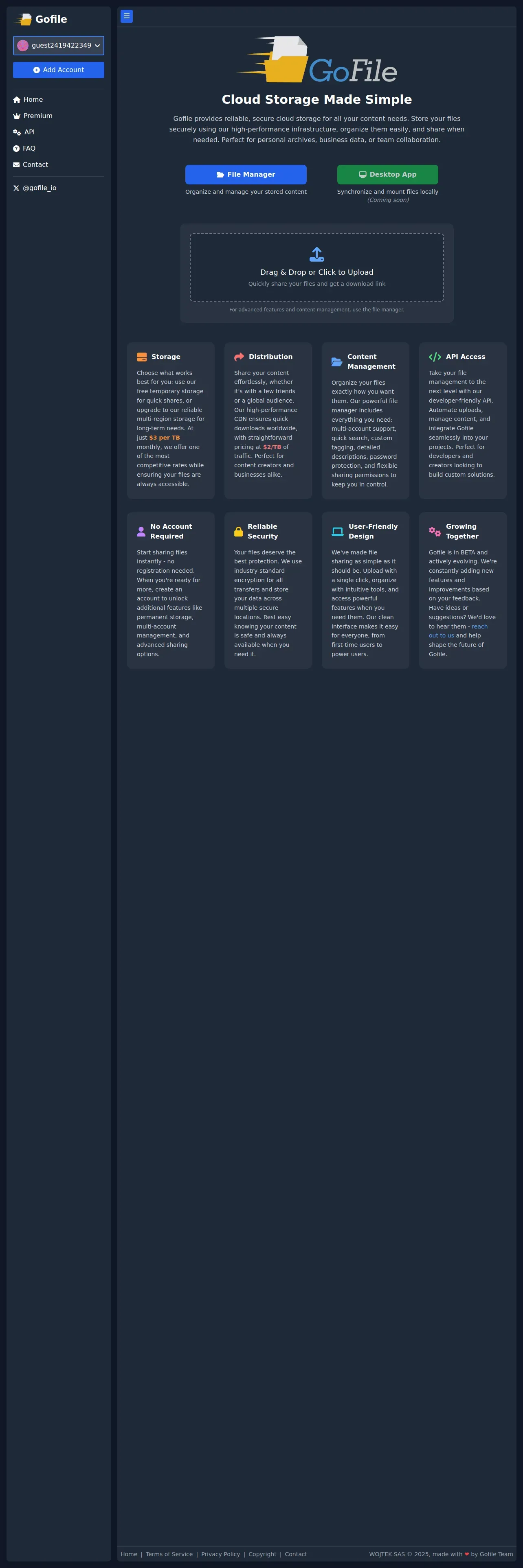Click the API gears icon in the sidebar
This screenshot has width=523, height=1568.
pyautogui.click(x=17, y=132)
